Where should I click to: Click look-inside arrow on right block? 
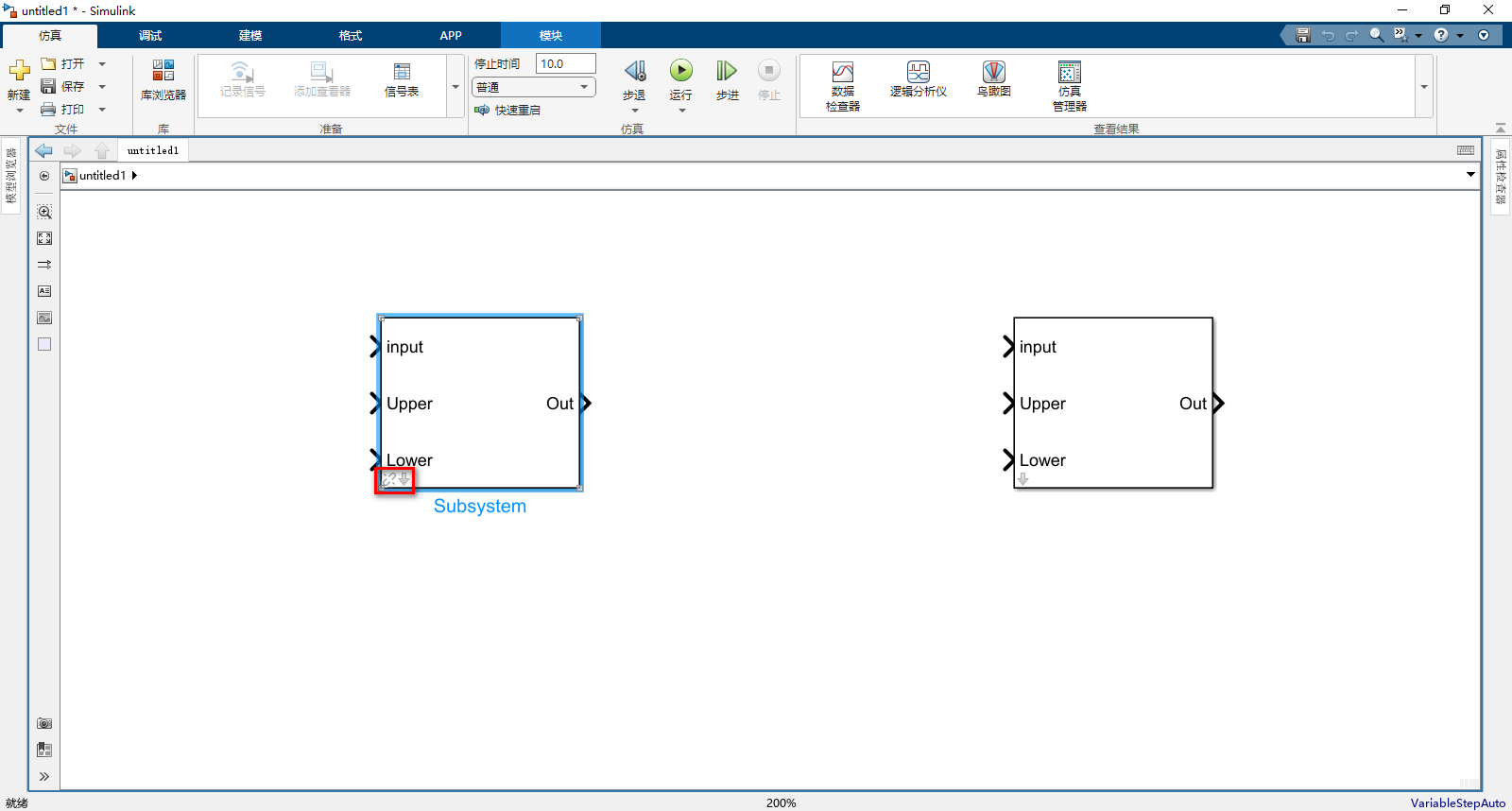point(1023,479)
